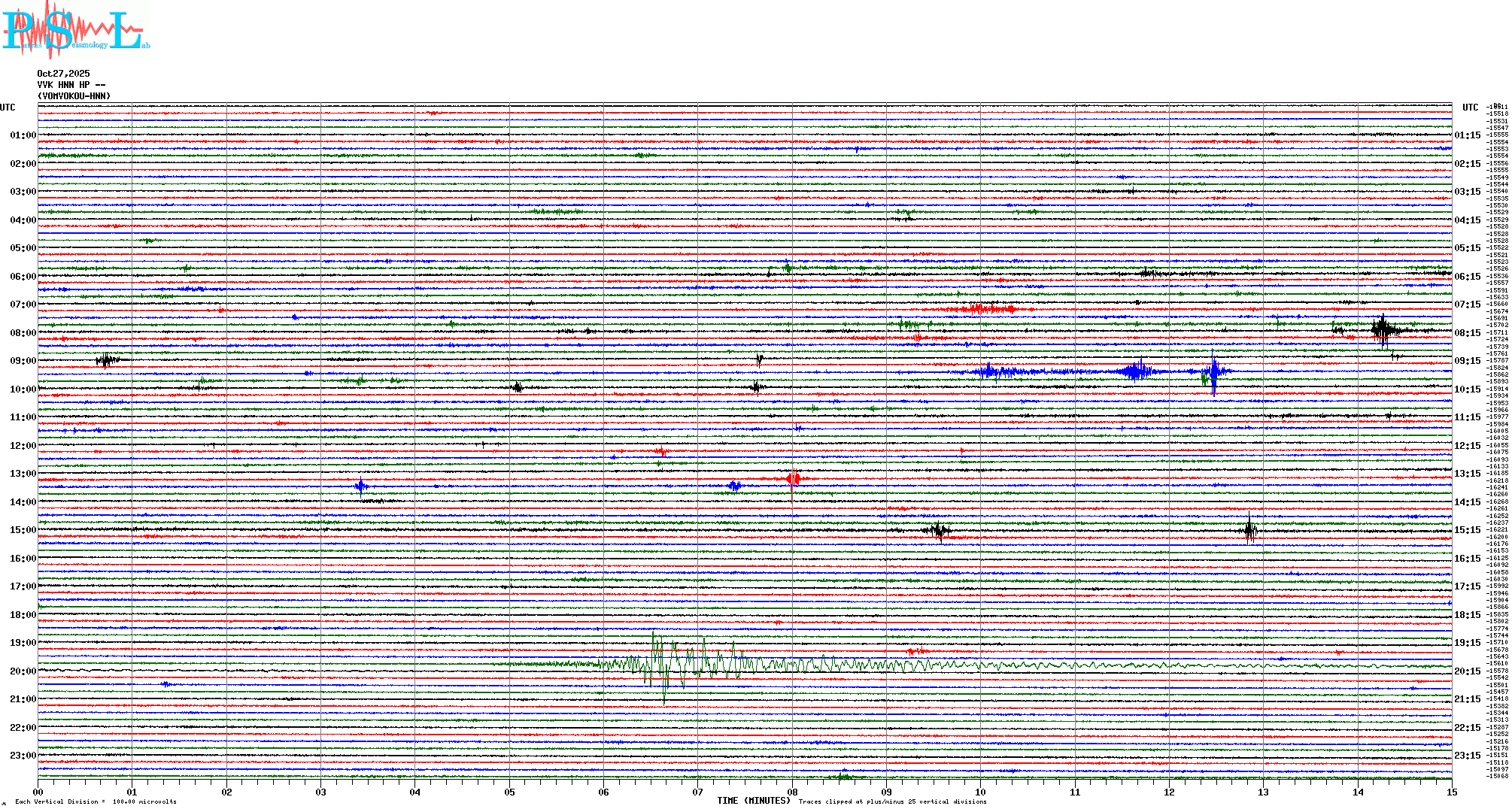The image size is (1512, 812).
Task: Click the red event spike at minute 08
Action: click(793, 479)
